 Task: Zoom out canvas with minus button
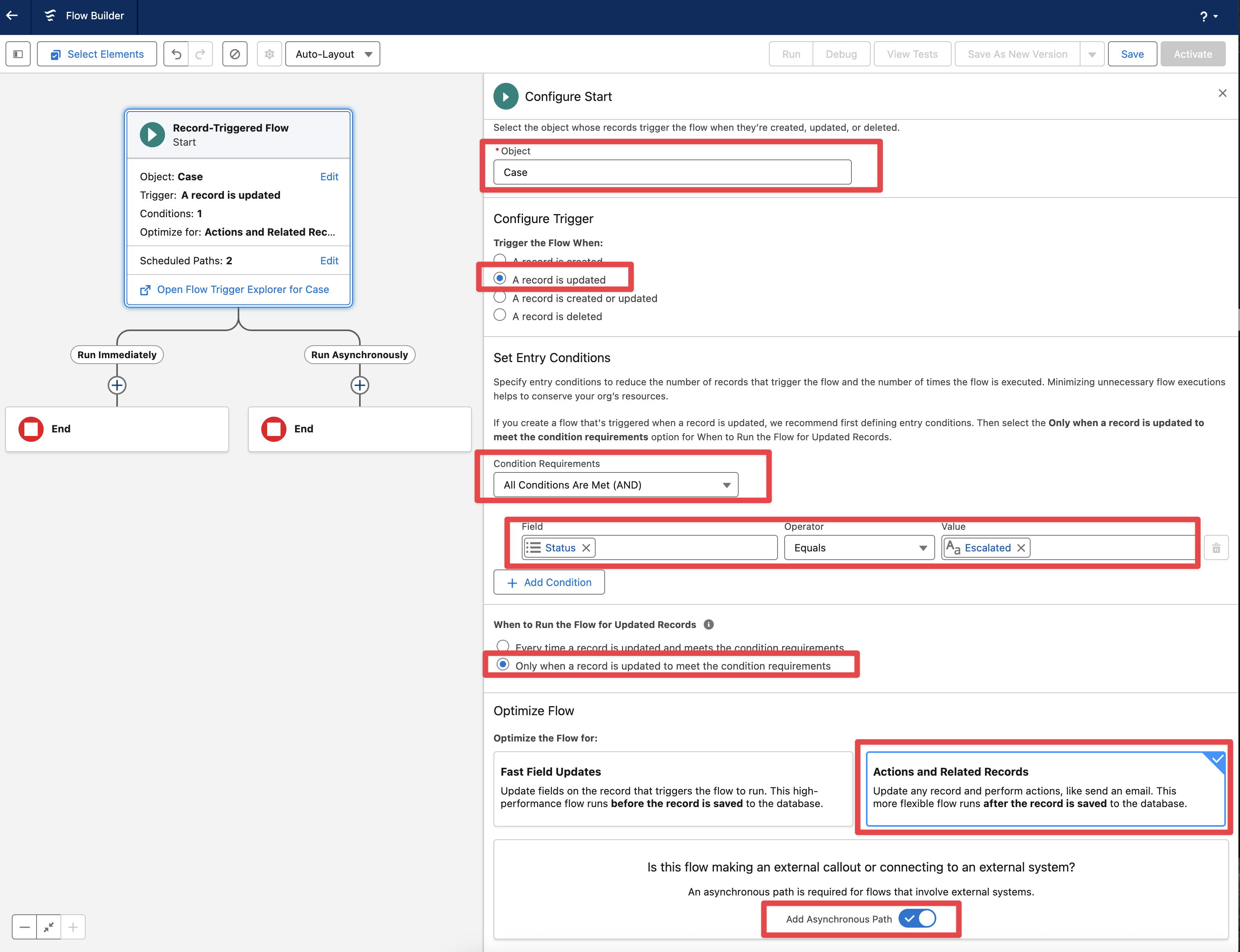(24, 927)
